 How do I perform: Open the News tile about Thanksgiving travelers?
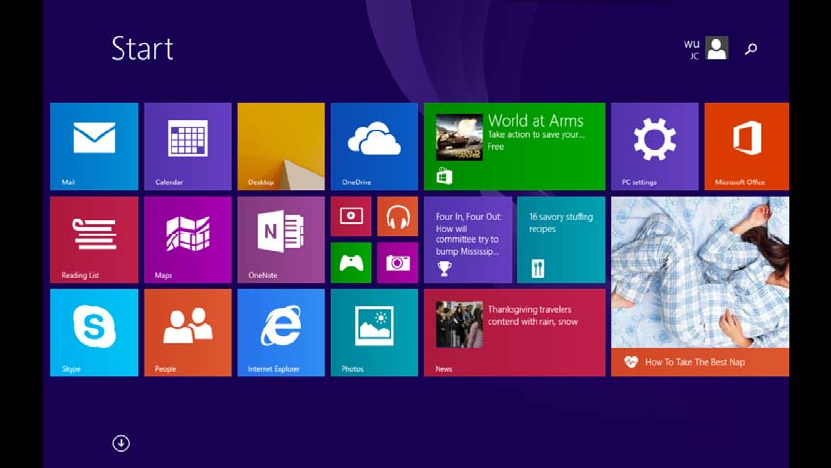[x=514, y=333]
